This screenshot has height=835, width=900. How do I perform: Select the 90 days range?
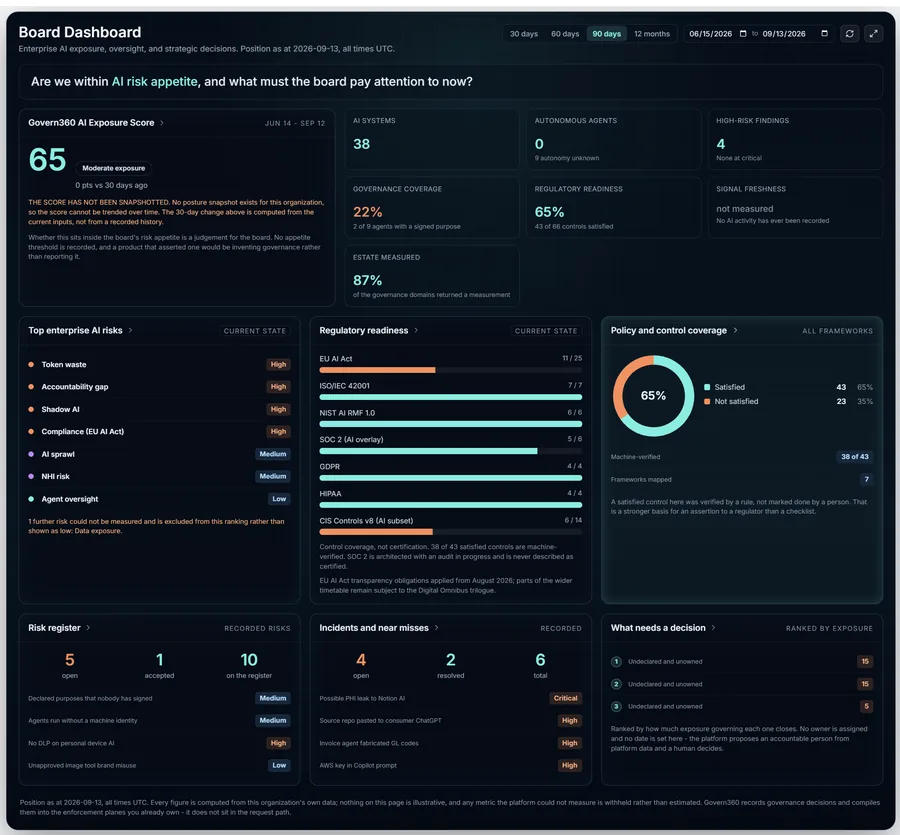[606, 34]
